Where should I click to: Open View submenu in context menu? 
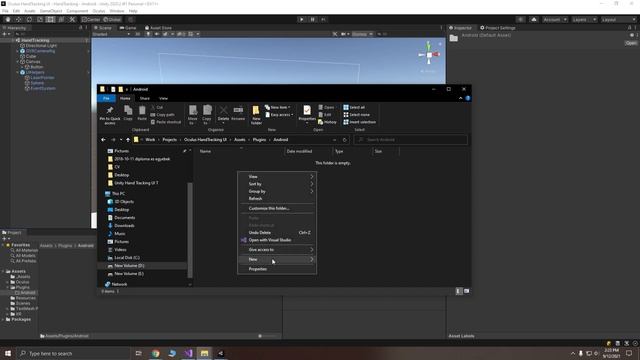pos(277,177)
